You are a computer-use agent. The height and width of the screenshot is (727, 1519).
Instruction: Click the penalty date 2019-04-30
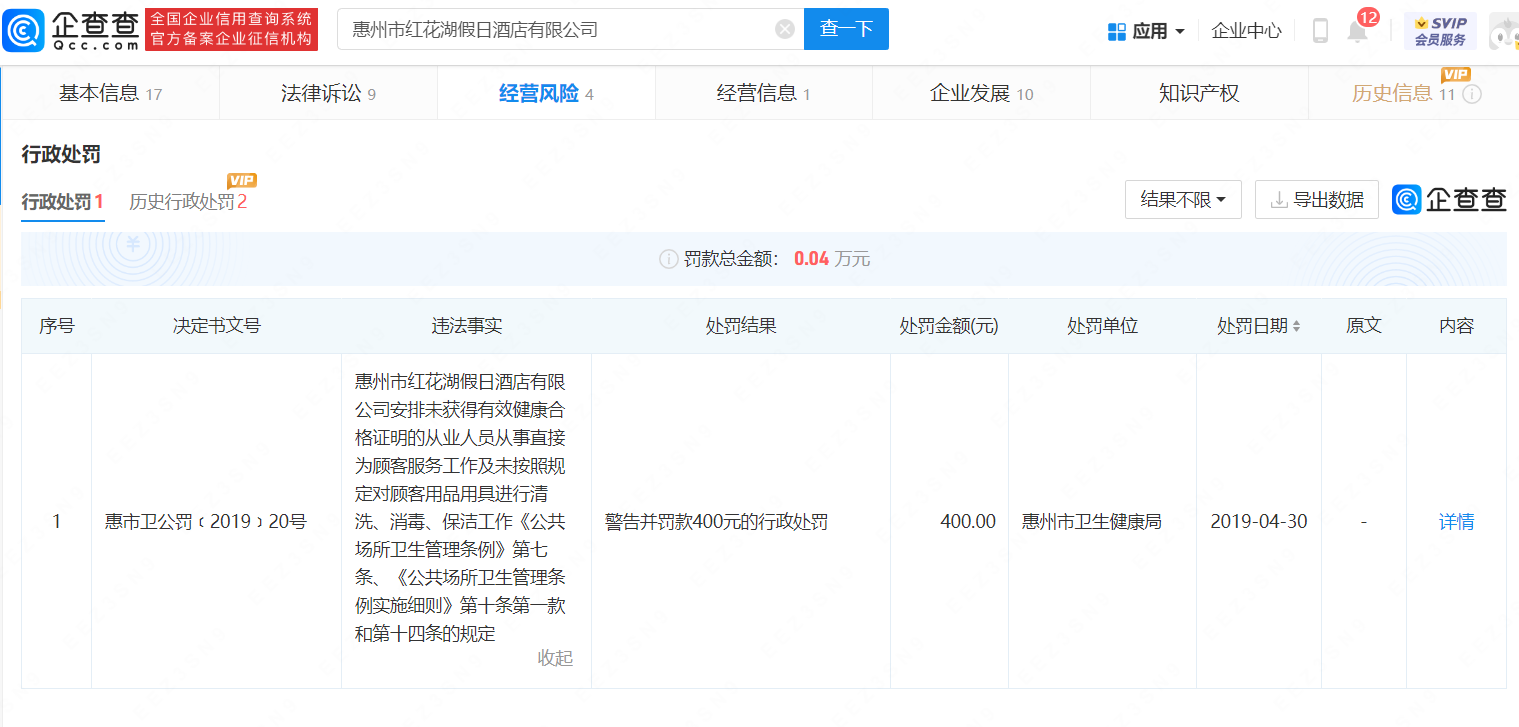pyautogui.click(x=1259, y=521)
